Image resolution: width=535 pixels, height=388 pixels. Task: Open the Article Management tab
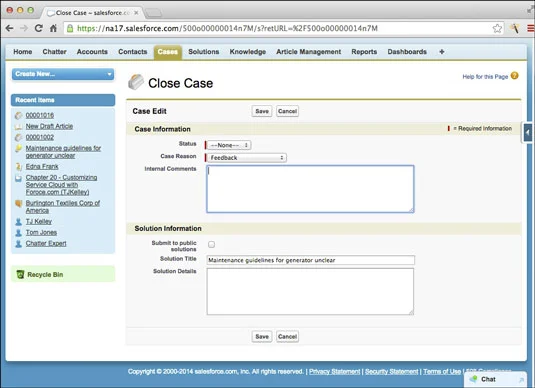coord(308,52)
